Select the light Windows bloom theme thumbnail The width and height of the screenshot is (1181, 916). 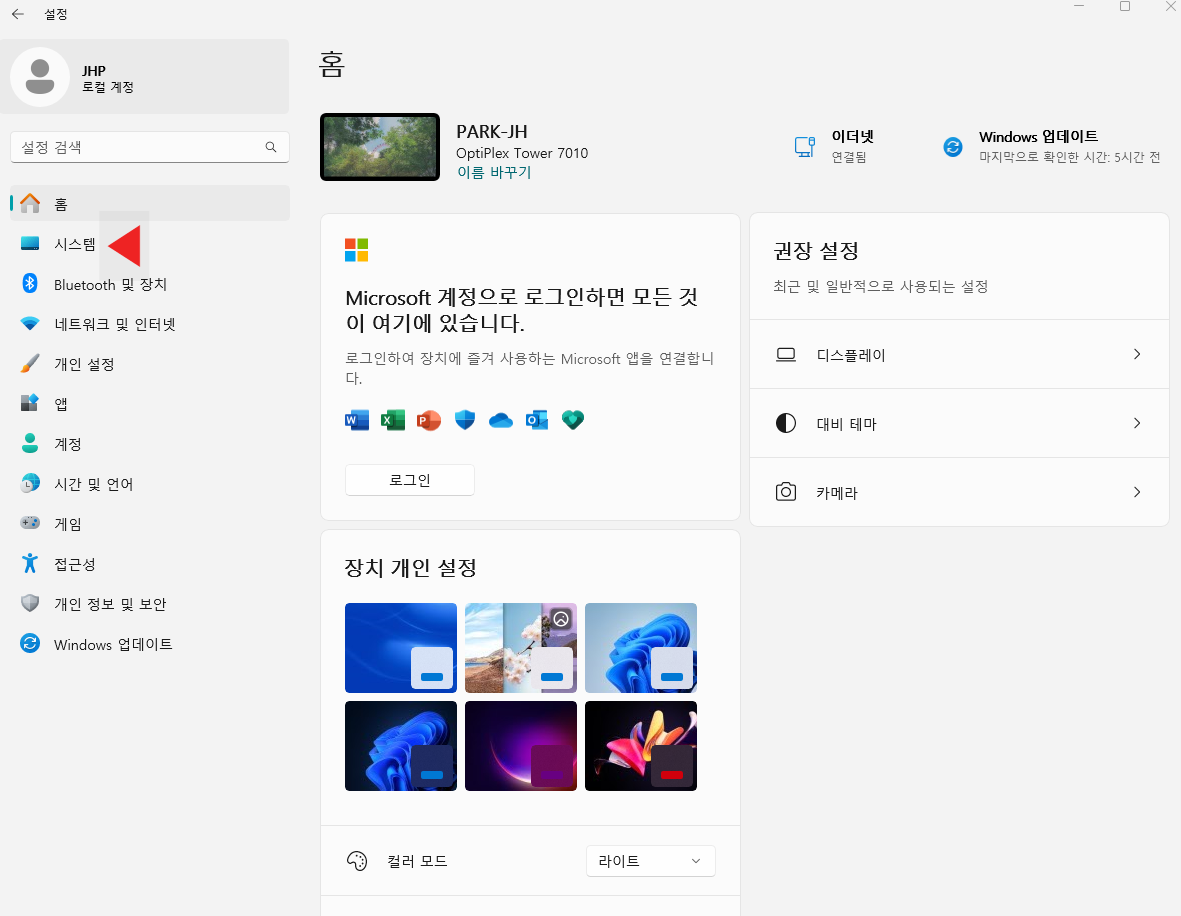click(641, 648)
